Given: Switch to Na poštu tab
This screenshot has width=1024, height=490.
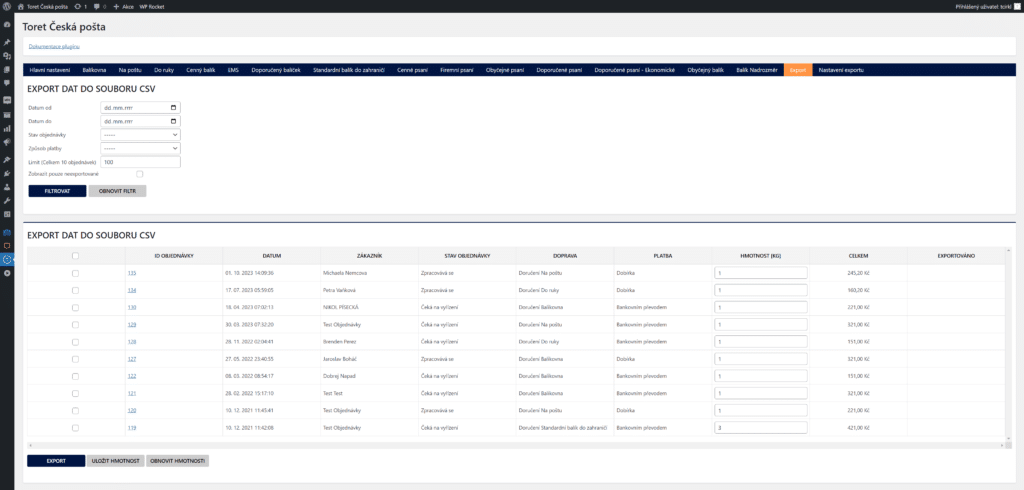Looking at the screenshot, I should tap(130, 69).
